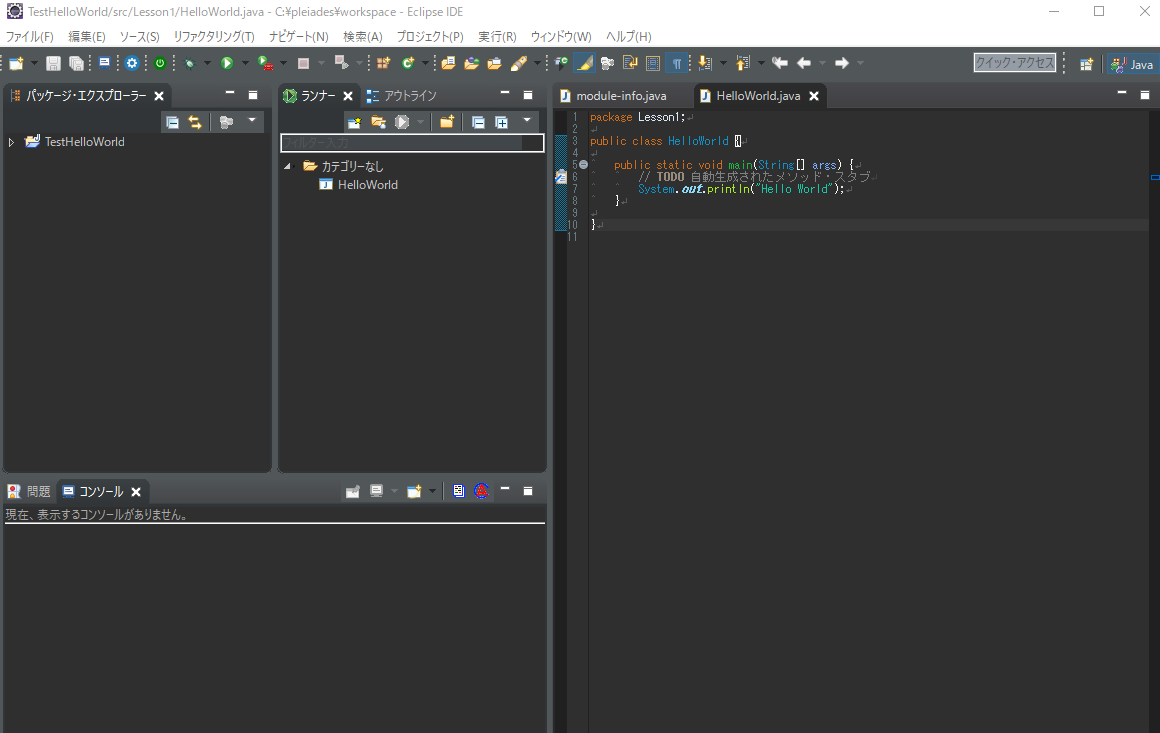Image resolution: width=1160 pixels, height=733 pixels.
Task: Open the Runner view menu dropdown arrow
Action: [527, 120]
